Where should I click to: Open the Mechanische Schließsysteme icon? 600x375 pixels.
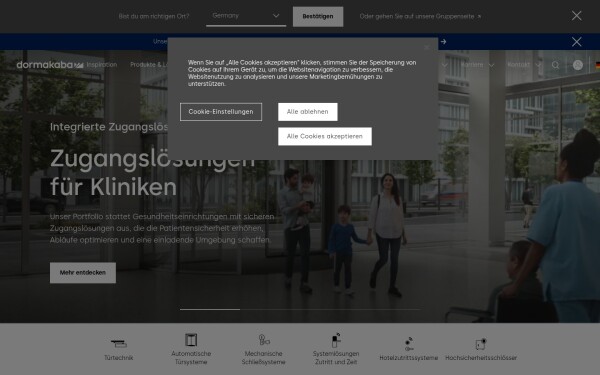(264, 340)
